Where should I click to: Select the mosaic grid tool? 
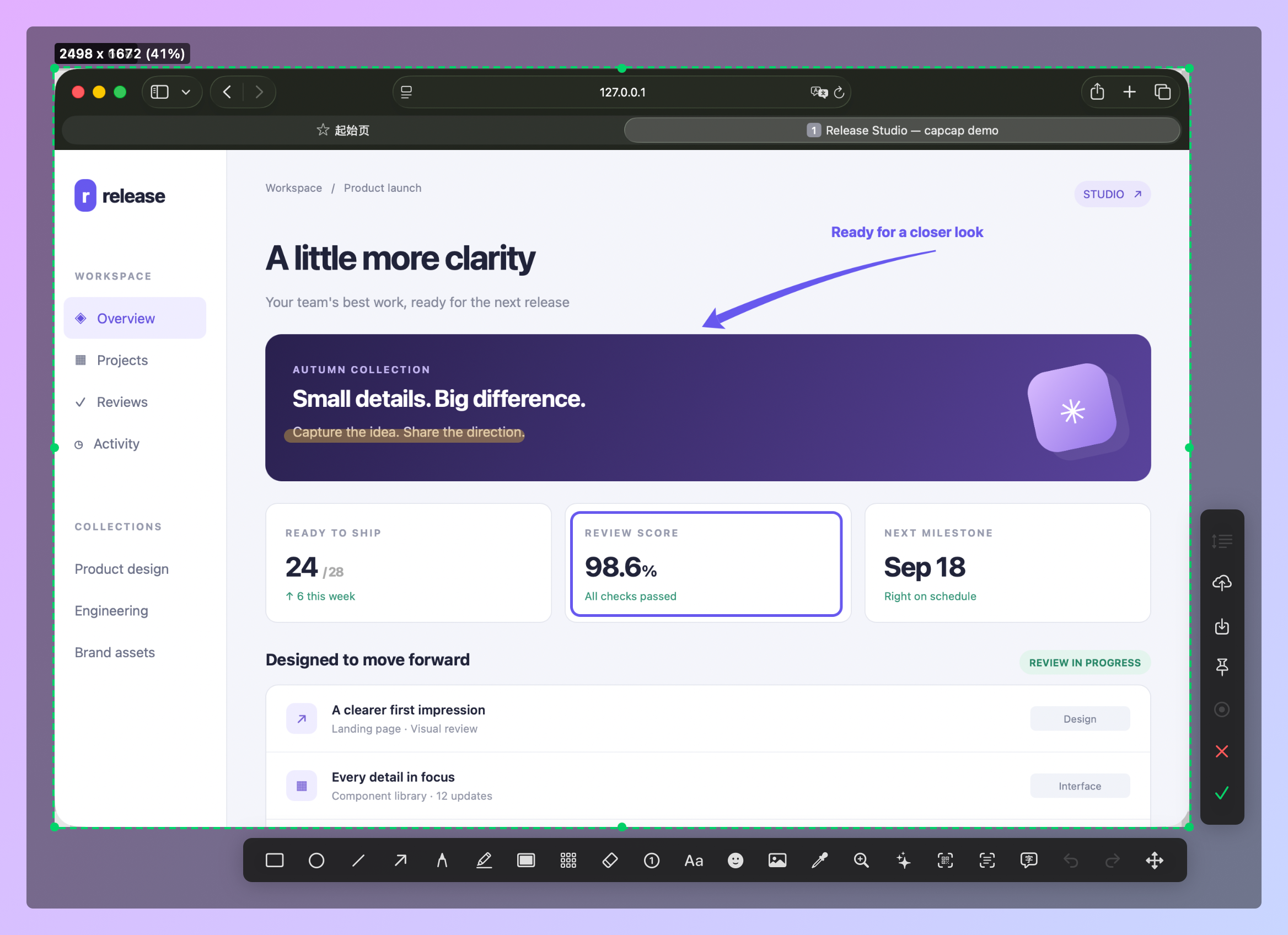tap(568, 860)
